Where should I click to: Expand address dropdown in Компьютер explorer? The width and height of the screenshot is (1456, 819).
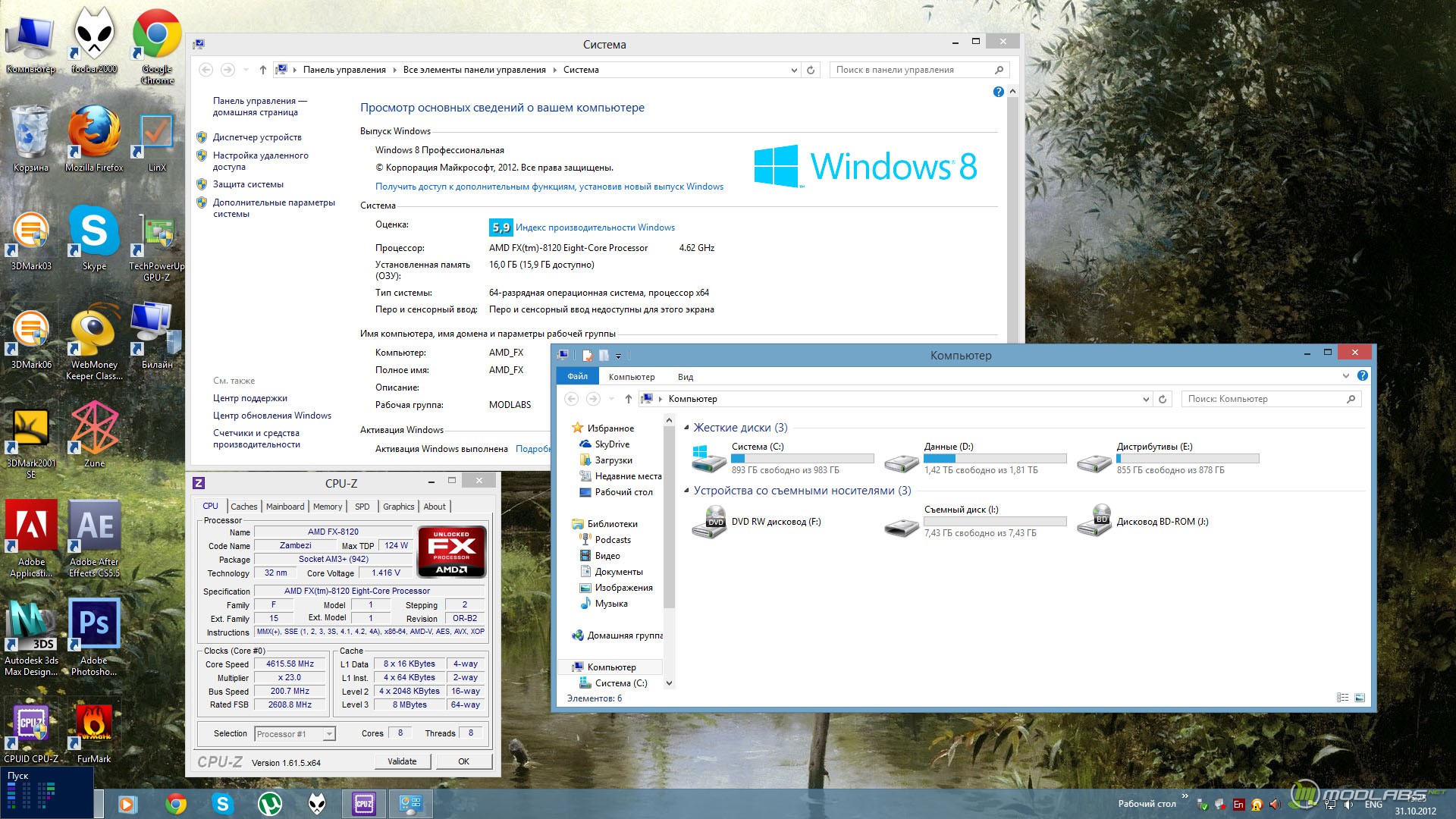pos(1146,399)
